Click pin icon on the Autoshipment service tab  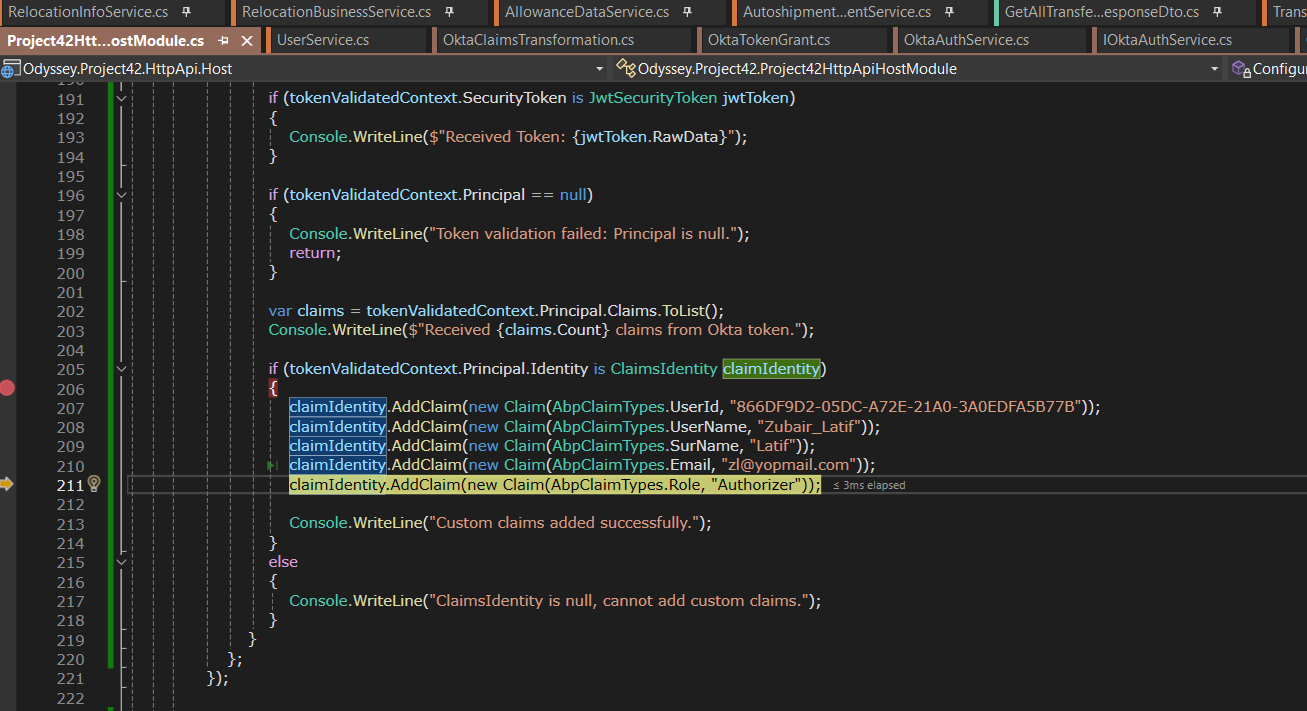point(949,12)
